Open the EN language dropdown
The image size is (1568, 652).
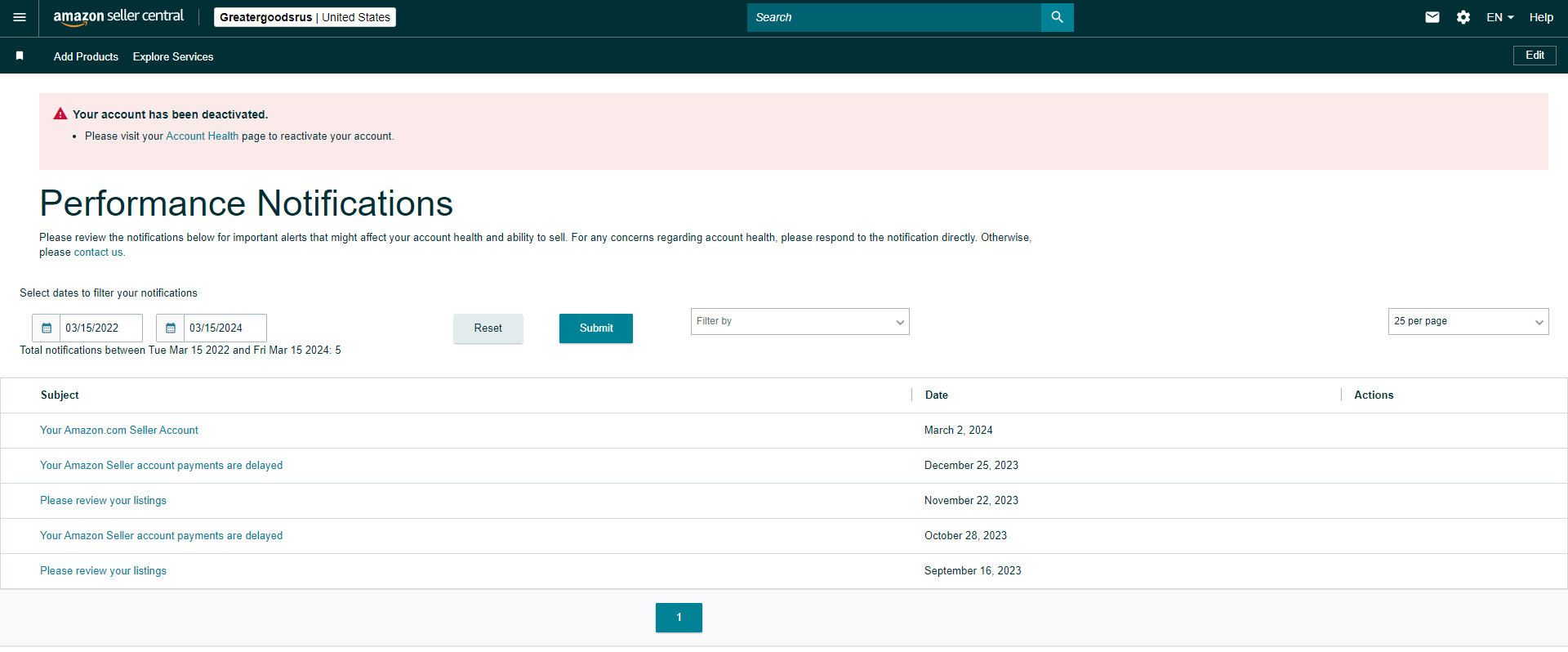click(x=1500, y=17)
